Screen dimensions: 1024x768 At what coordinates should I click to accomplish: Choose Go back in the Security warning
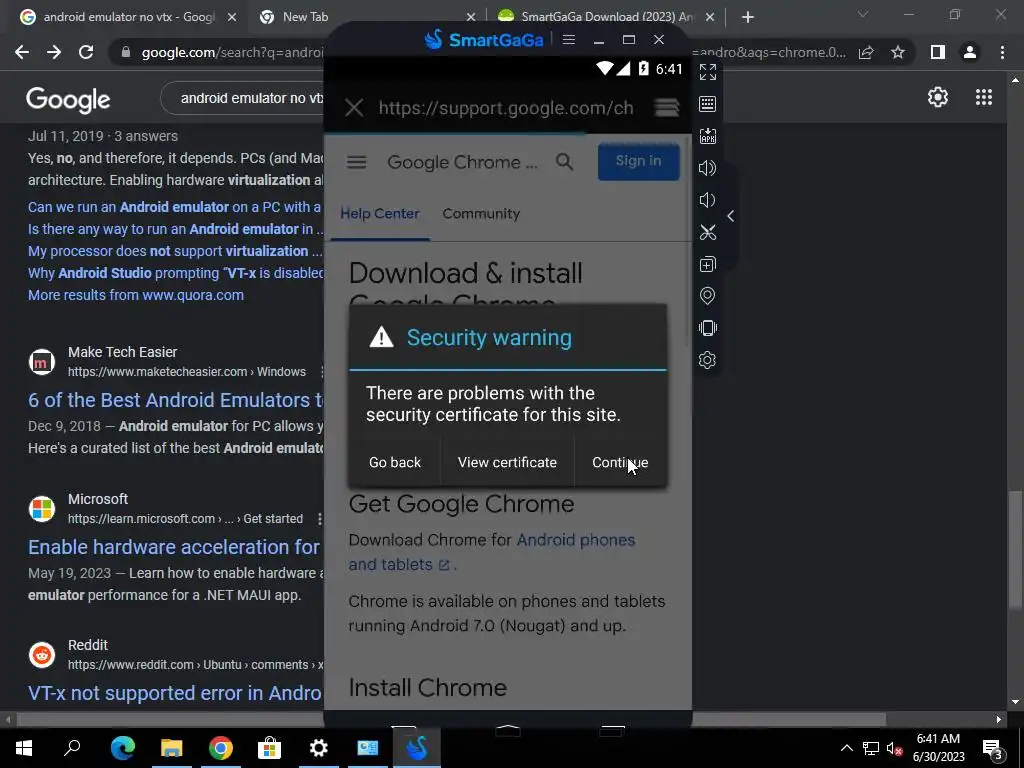[x=395, y=462]
